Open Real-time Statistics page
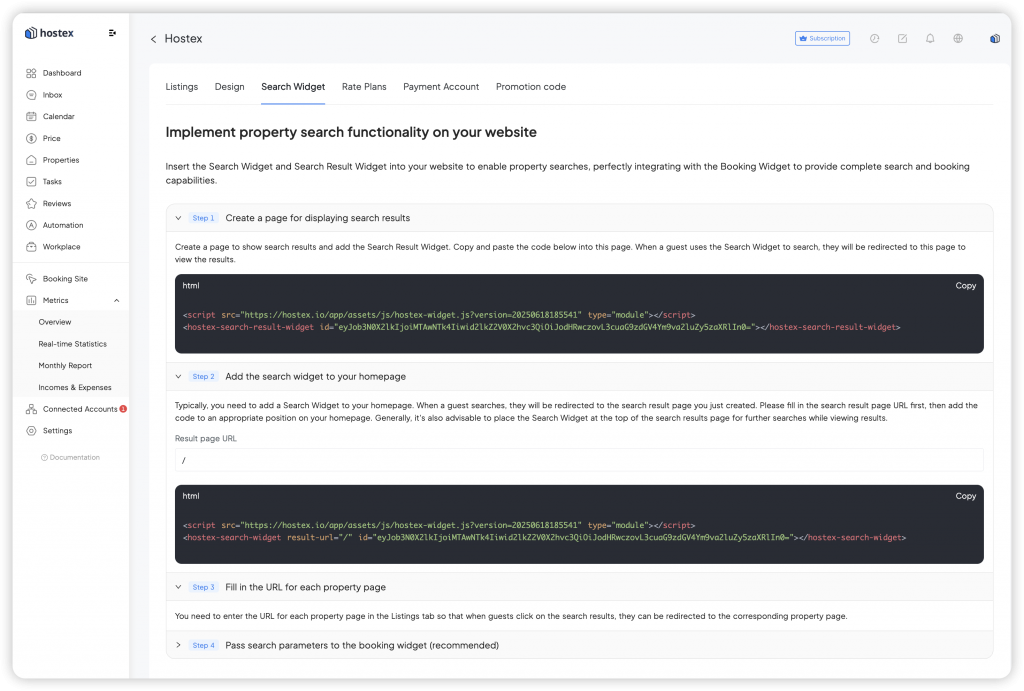The image size is (1024, 691). coord(72,344)
